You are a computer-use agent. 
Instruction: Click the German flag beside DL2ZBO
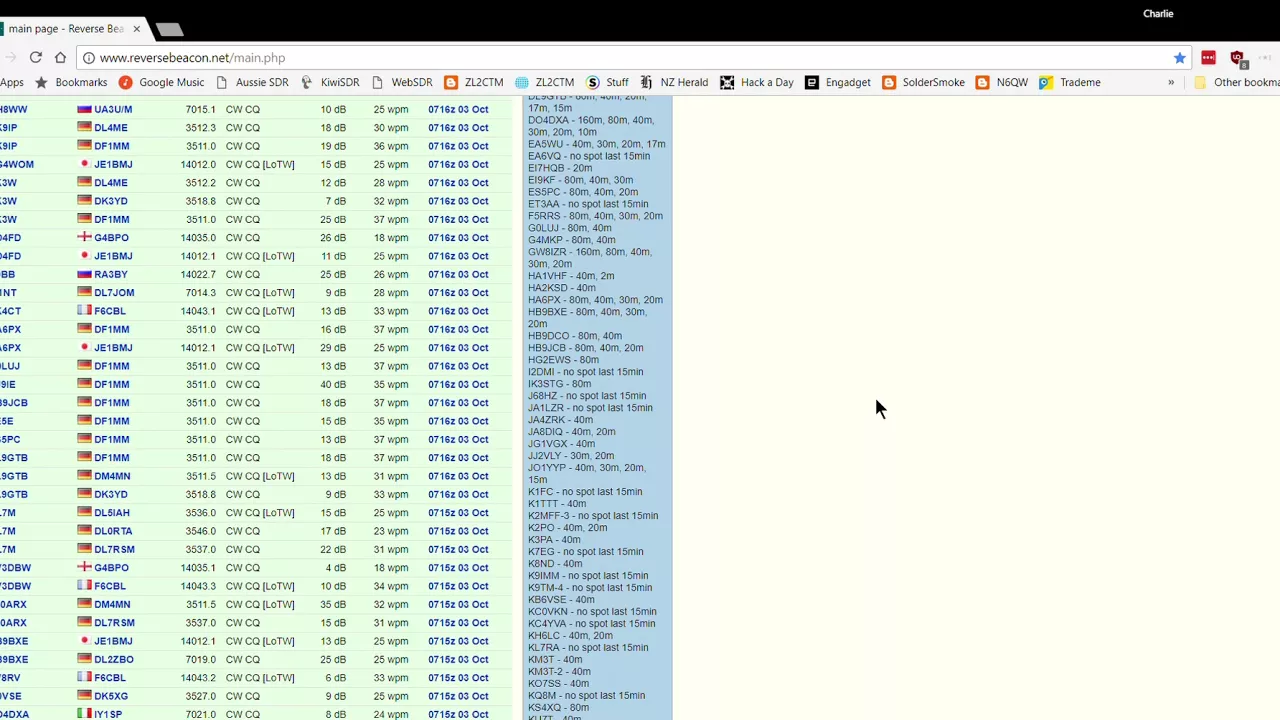pyautogui.click(x=84, y=659)
